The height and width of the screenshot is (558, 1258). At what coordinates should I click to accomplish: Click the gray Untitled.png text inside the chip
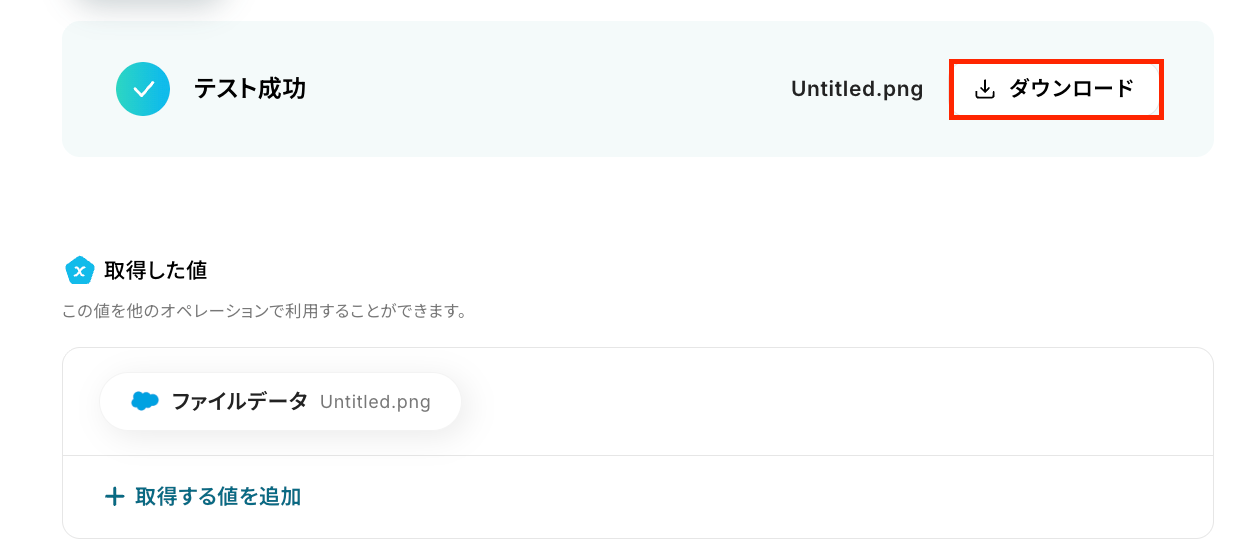(375, 402)
